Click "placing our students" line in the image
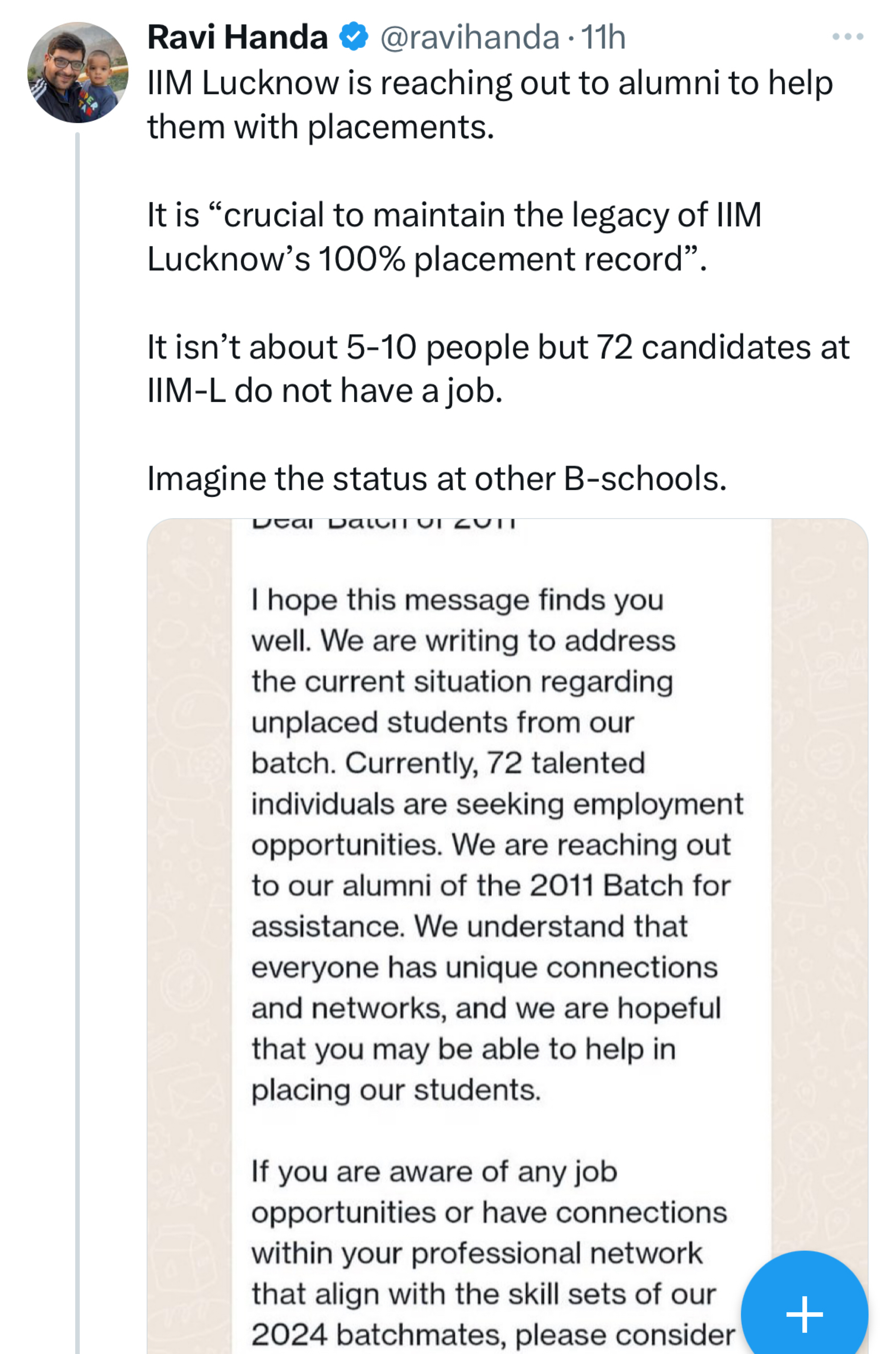Image resolution: width=896 pixels, height=1354 pixels. point(395,1090)
